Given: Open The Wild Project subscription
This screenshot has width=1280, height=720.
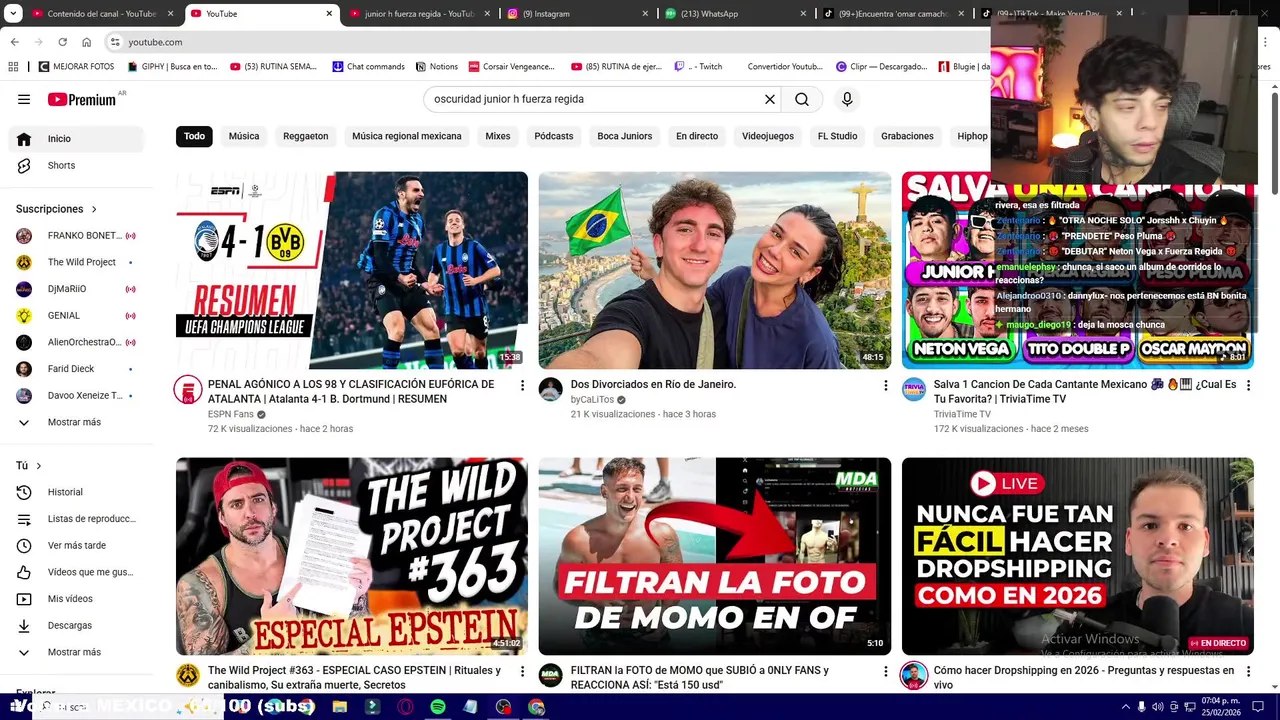Looking at the screenshot, I should click(x=76, y=262).
